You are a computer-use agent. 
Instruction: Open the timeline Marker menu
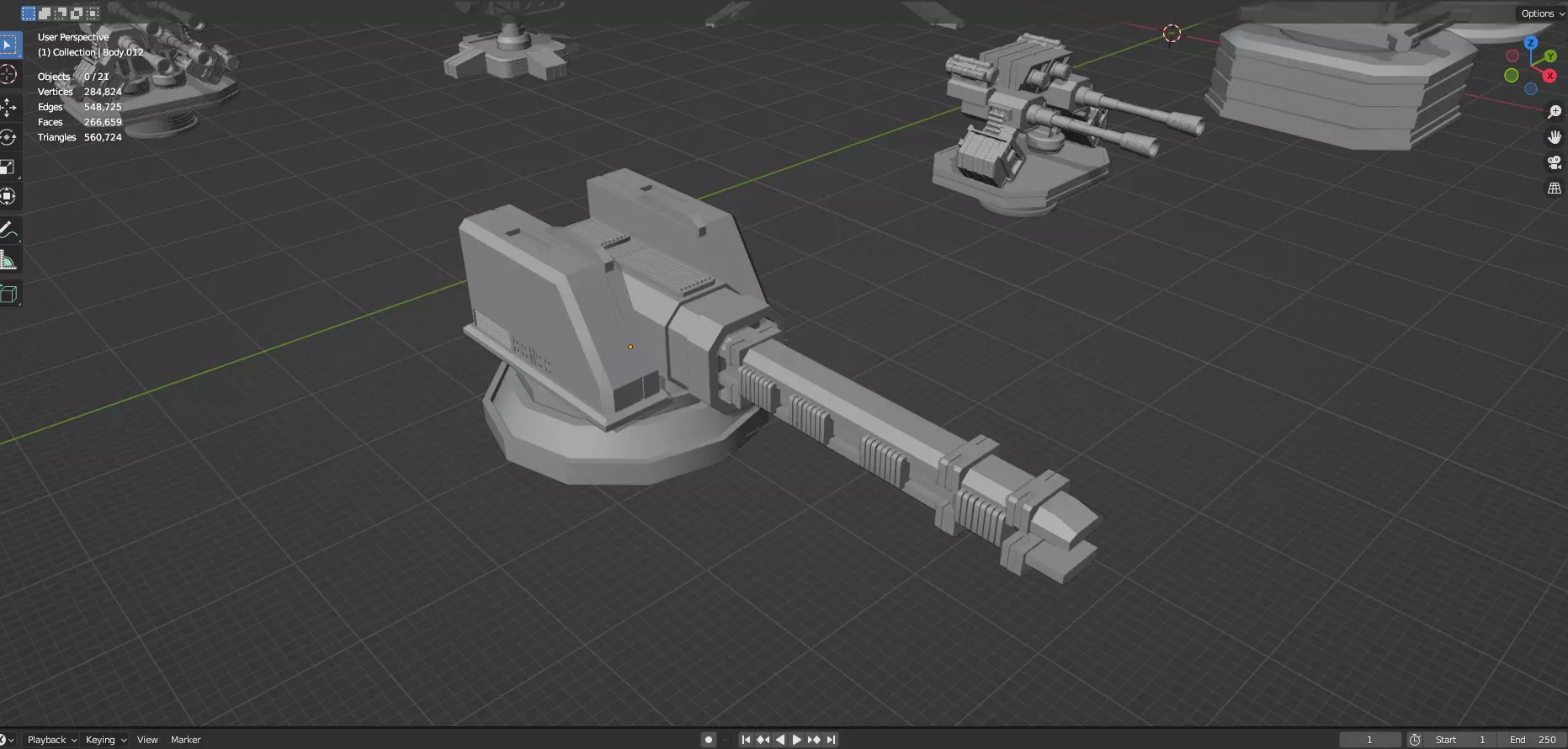coord(186,740)
